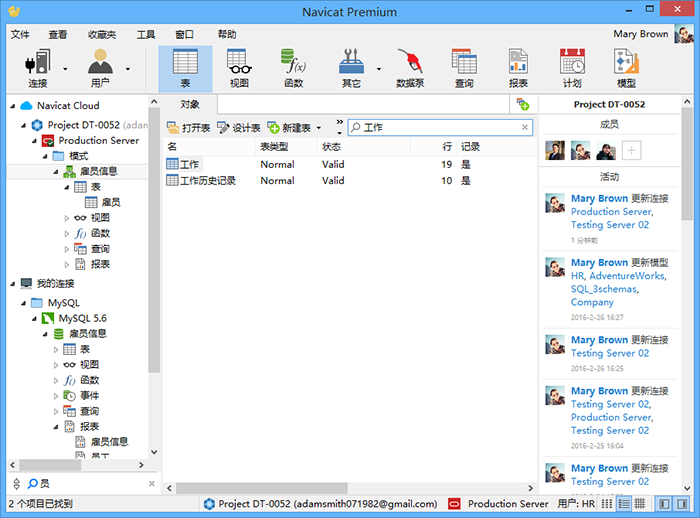Collapse the 我的连接 tree node
Image resolution: width=700 pixels, height=518 pixels.
pos(12,284)
